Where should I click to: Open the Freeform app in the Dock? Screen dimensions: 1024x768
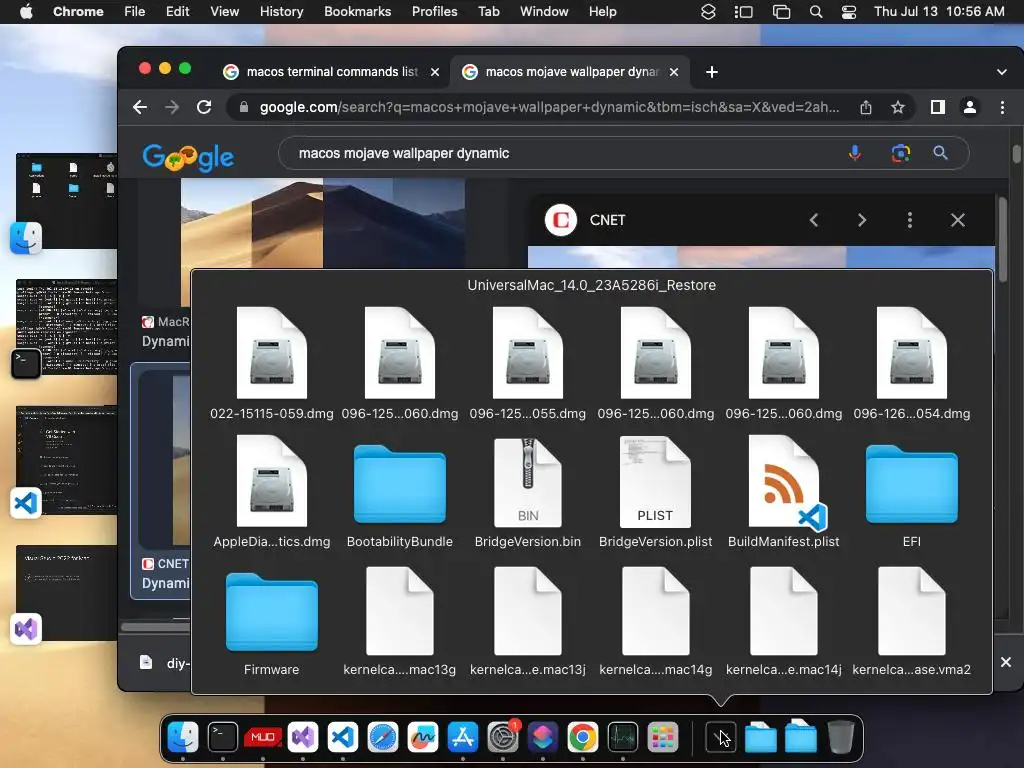pos(423,737)
